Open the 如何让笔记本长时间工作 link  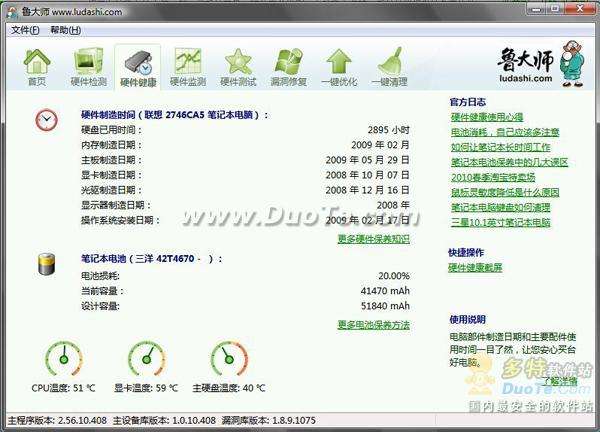point(501,147)
